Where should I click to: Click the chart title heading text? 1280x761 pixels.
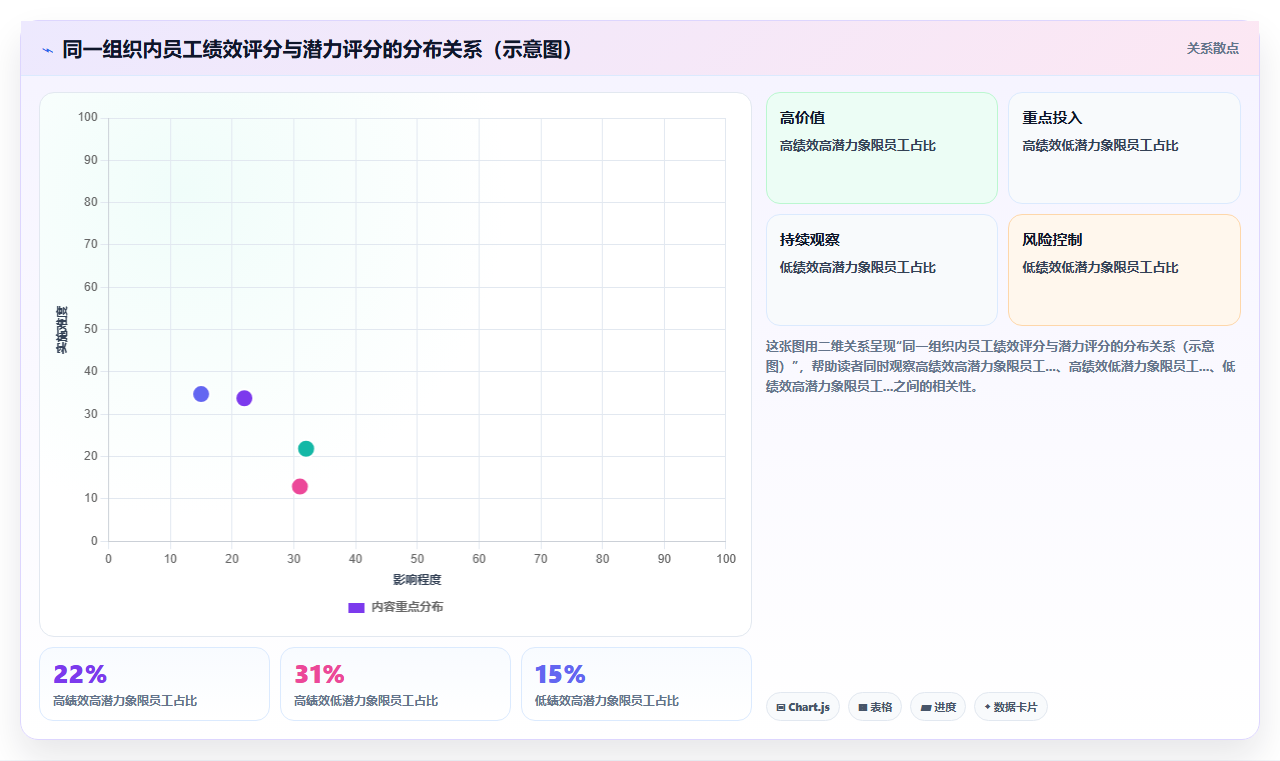pyautogui.click(x=320, y=49)
